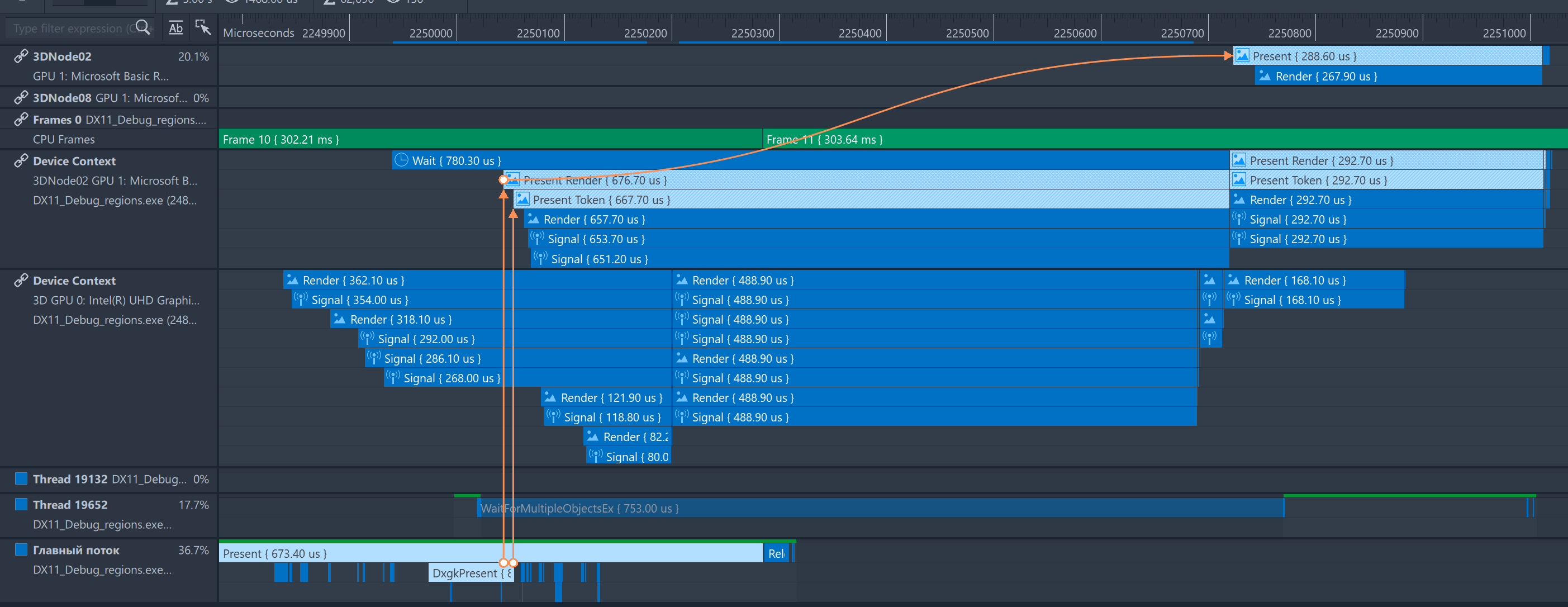Click the 2250500 mark on the time ruler
The image size is (1568, 607).
[967, 33]
